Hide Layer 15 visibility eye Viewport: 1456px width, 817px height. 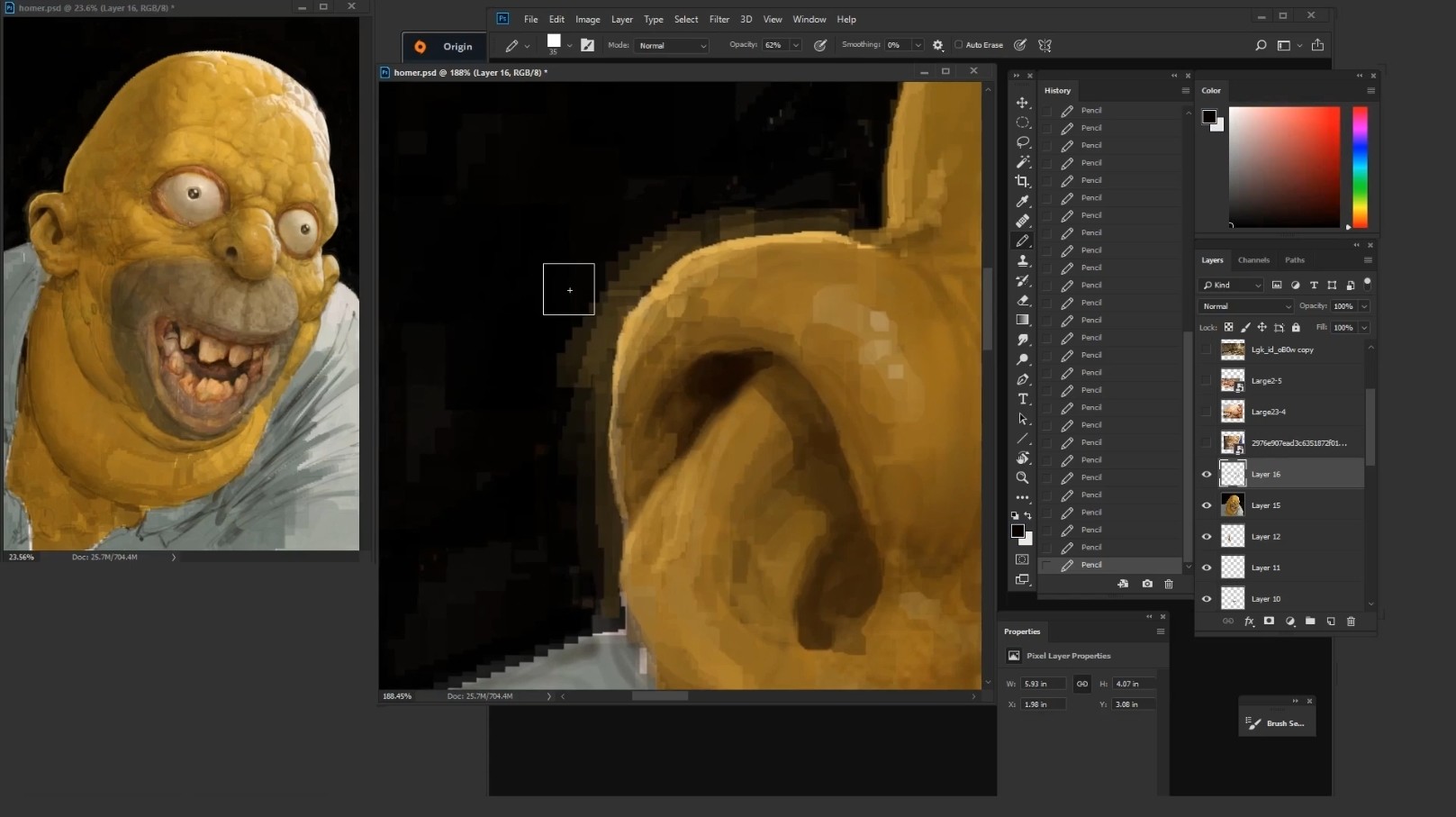click(1207, 505)
